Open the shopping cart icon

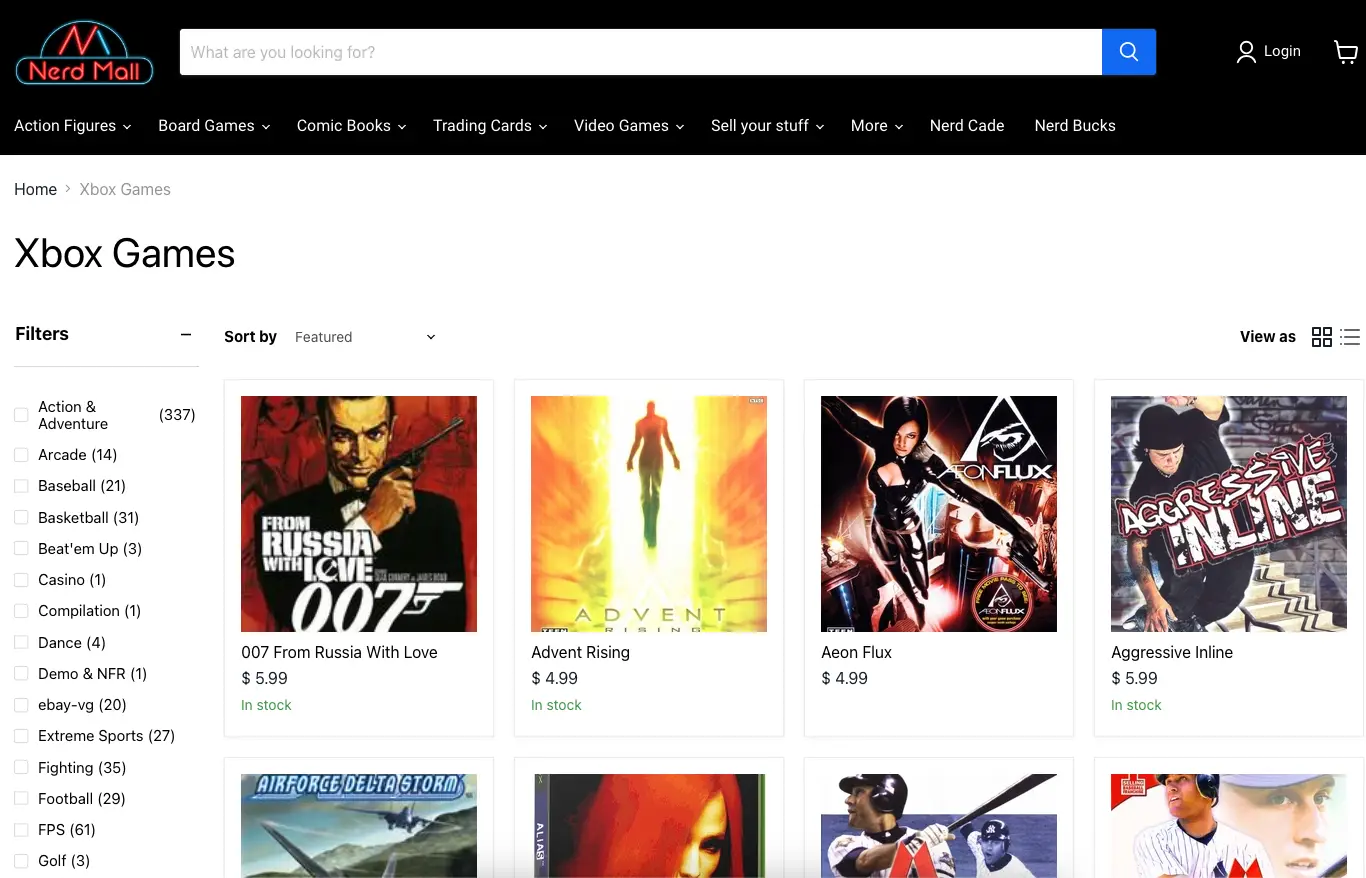(x=1346, y=52)
